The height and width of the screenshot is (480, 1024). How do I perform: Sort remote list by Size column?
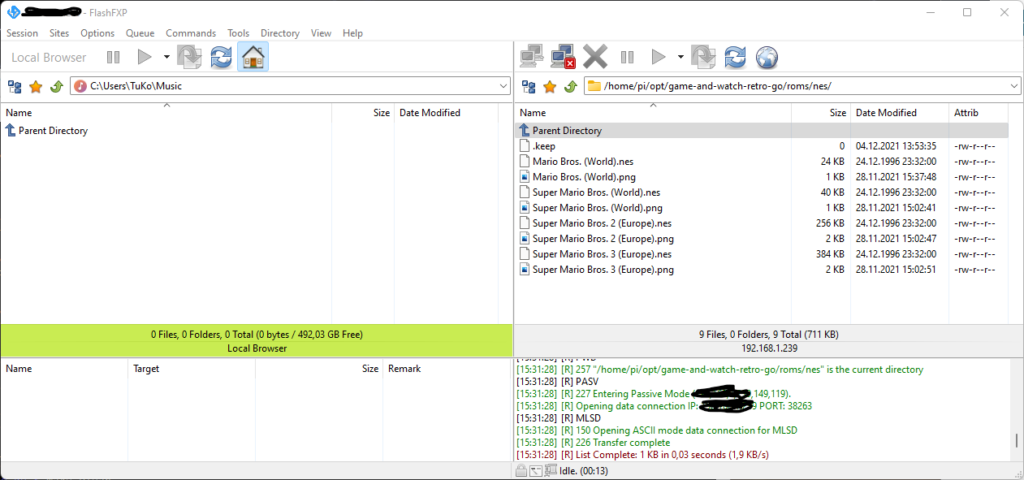click(820, 112)
